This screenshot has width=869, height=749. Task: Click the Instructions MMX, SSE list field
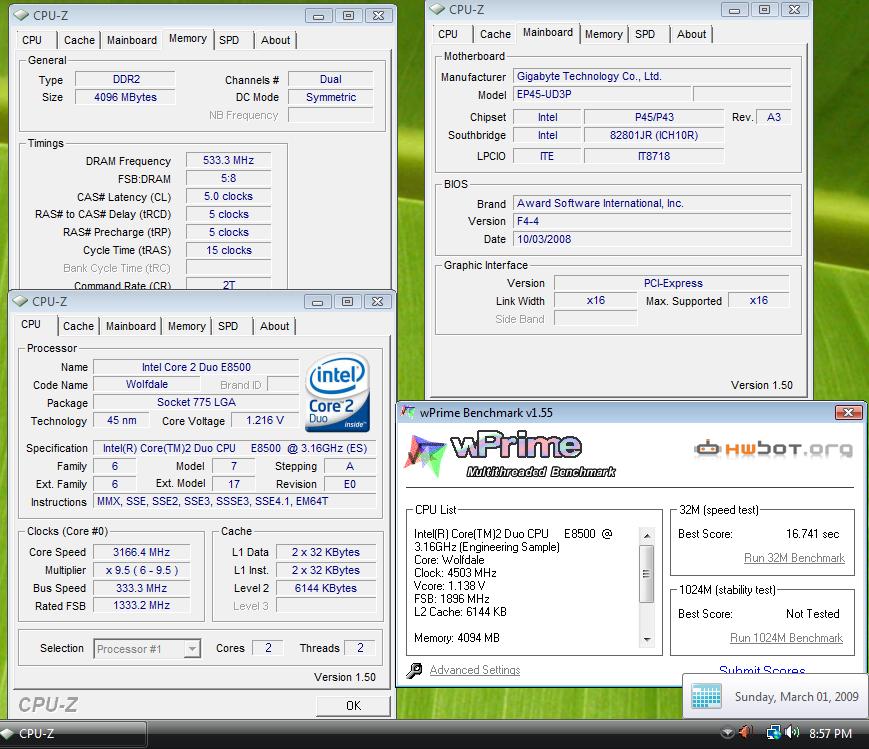235,501
